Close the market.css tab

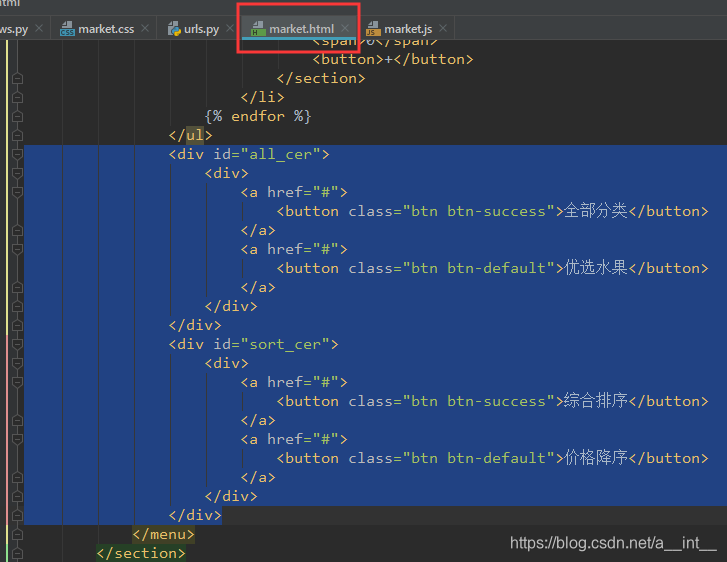[145, 28]
